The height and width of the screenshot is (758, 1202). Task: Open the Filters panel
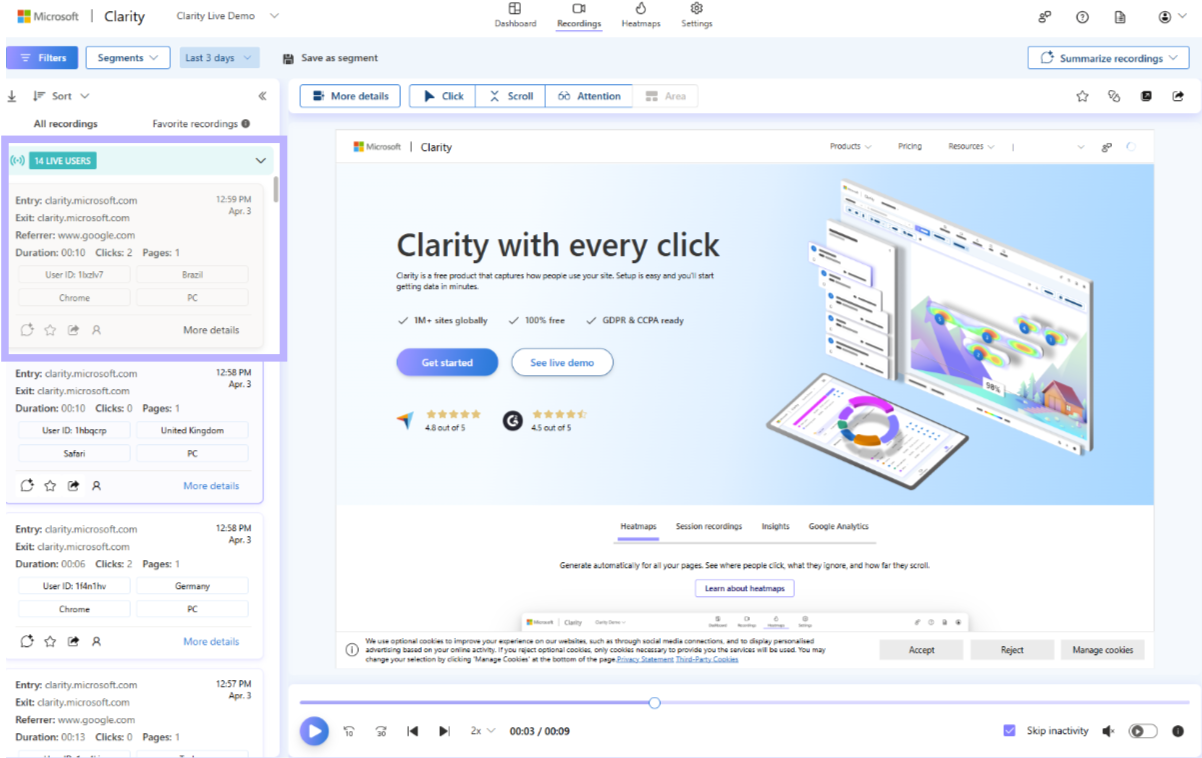click(x=42, y=58)
